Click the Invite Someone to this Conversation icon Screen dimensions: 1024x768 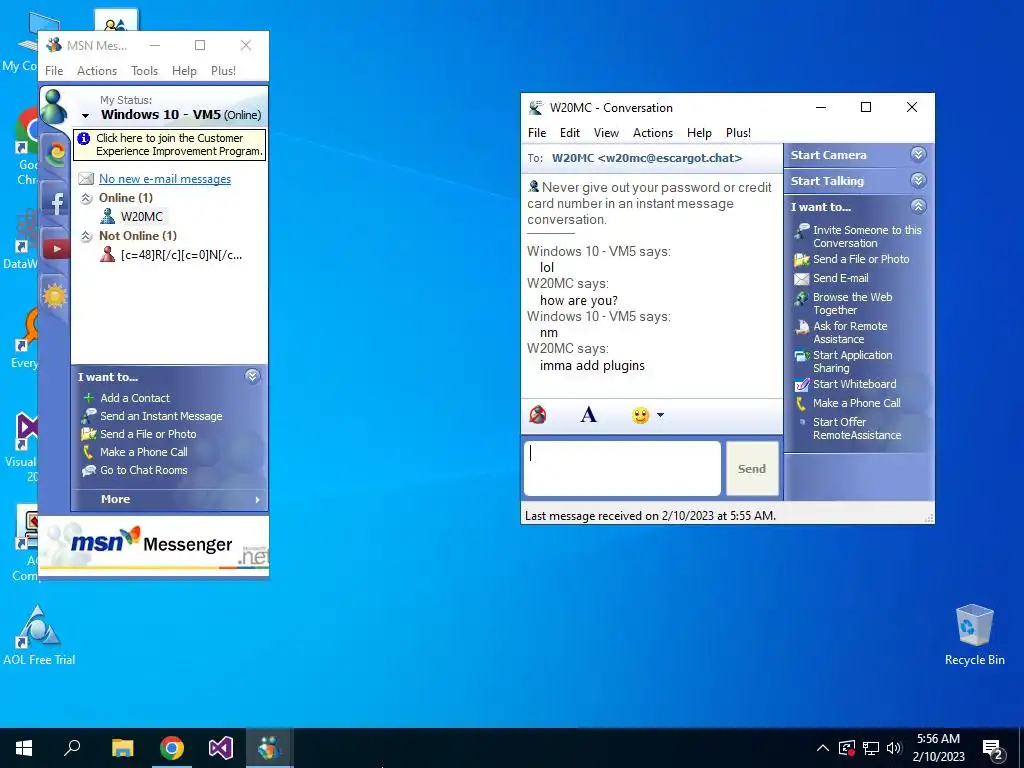tap(801, 231)
